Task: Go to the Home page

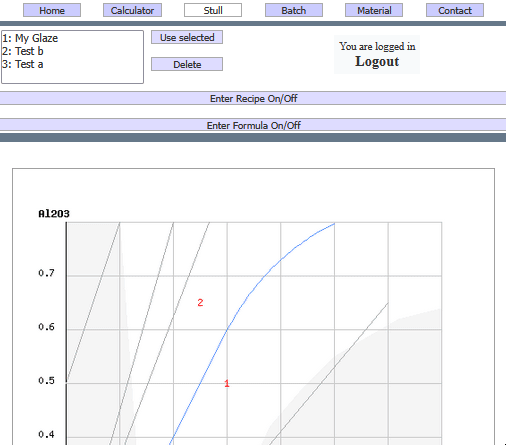Action: pyautogui.click(x=52, y=10)
